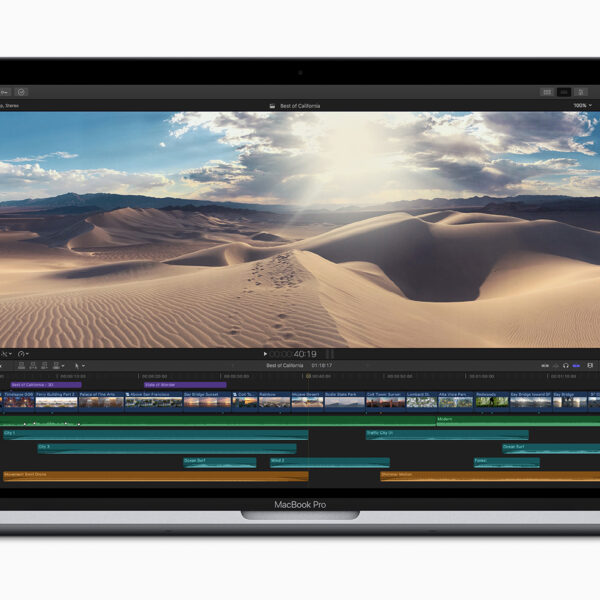Viewport: 600px width, 600px height.
Task: Open the clip appearance filmstrip icon
Action: tap(590, 366)
